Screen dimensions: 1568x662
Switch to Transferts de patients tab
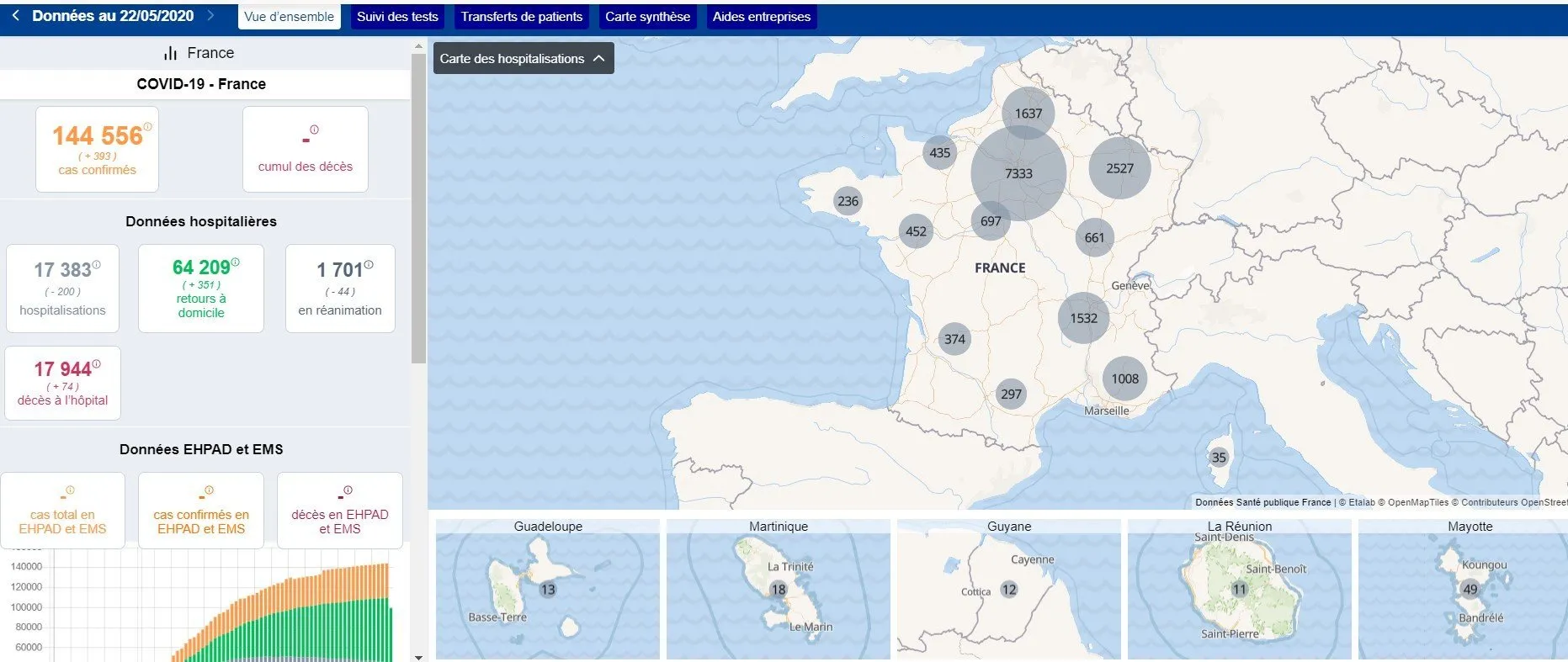(x=521, y=17)
